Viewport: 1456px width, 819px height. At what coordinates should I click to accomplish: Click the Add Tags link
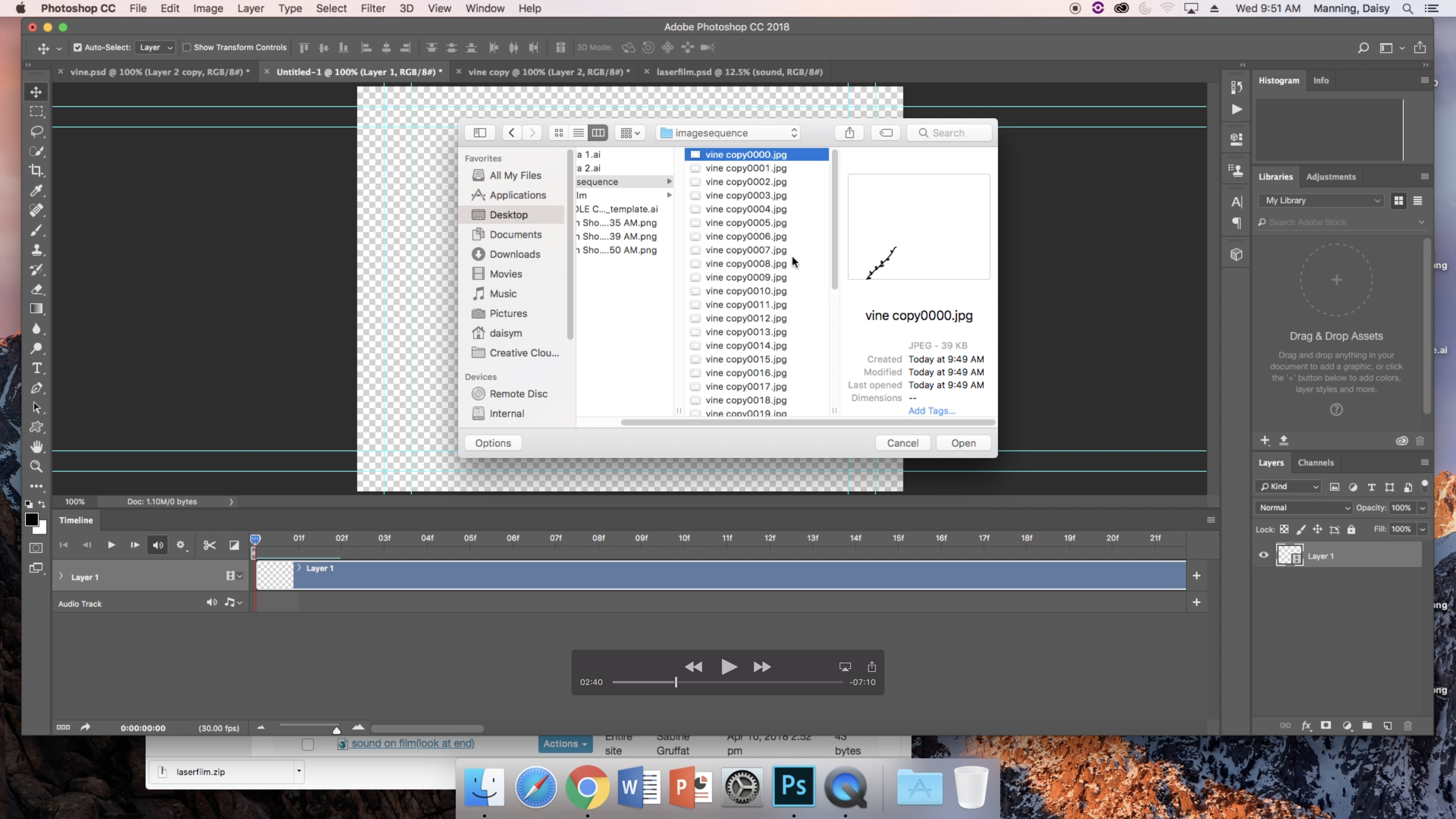point(931,411)
